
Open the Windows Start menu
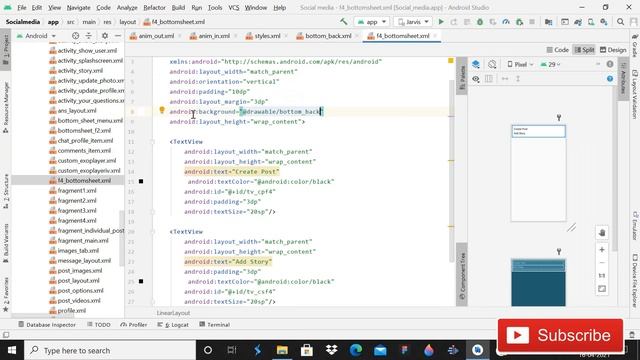tap(12, 350)
